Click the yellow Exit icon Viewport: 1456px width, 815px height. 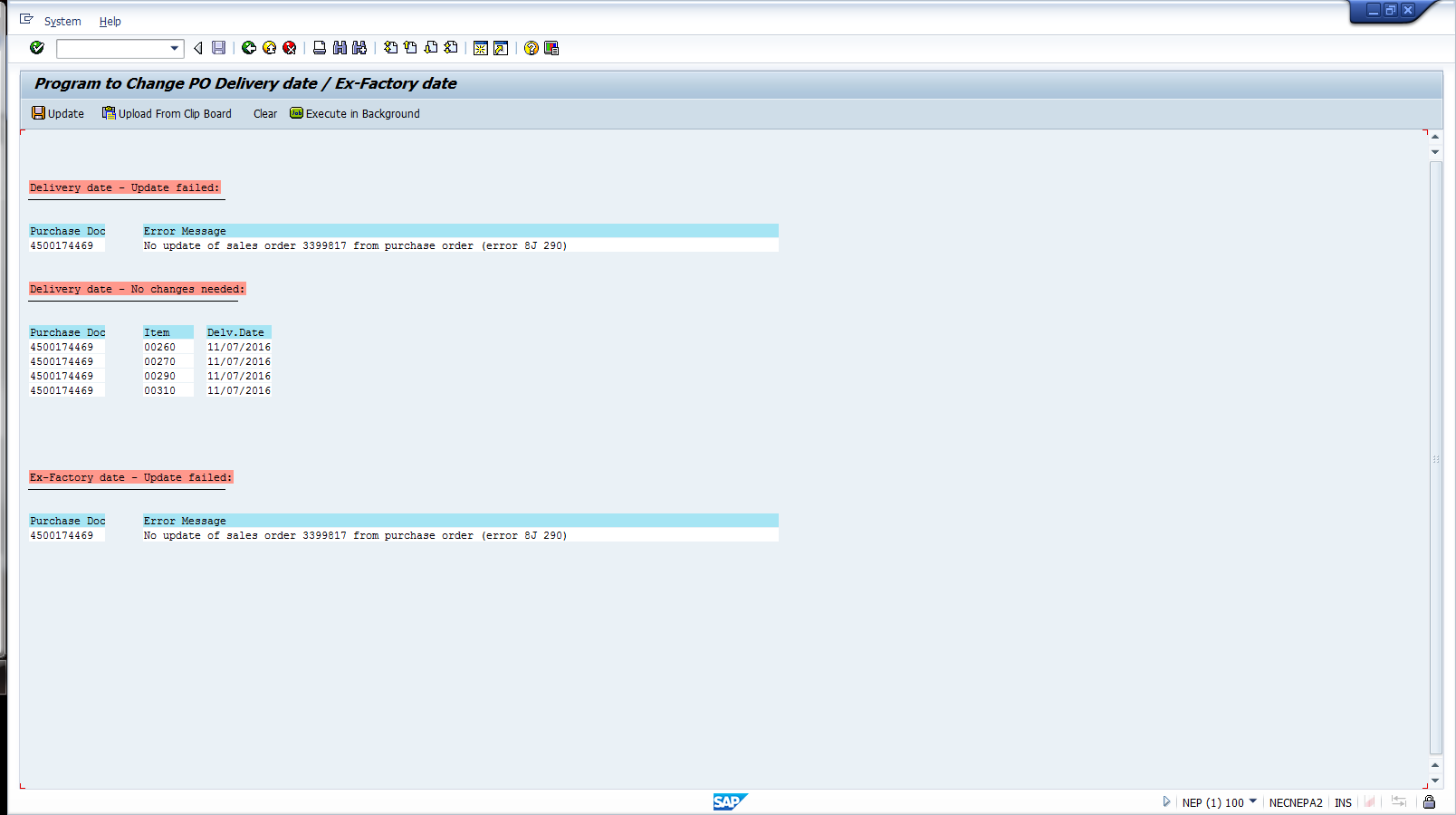[269, 48]
